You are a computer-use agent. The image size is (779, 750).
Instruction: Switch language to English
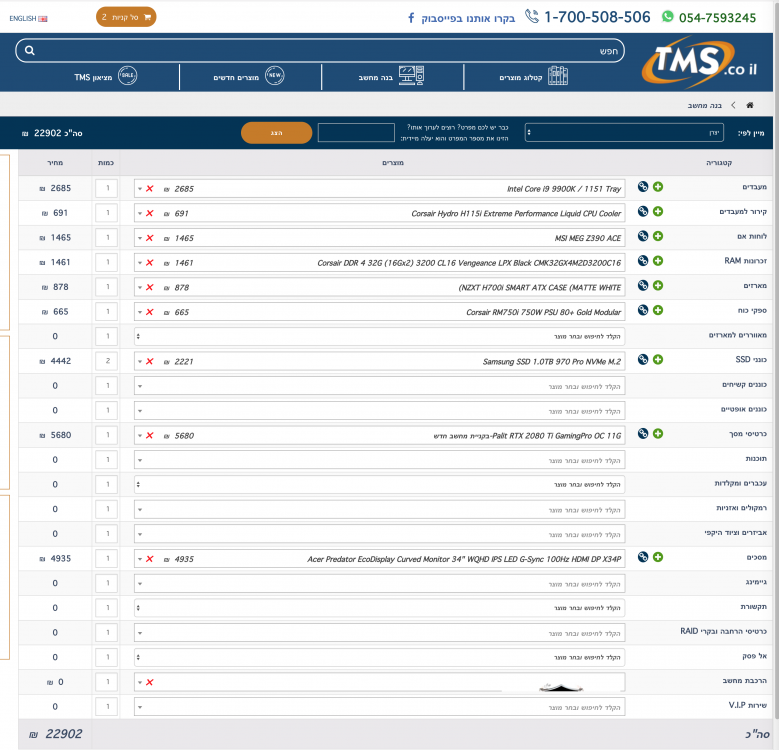[x=28, y=18]
